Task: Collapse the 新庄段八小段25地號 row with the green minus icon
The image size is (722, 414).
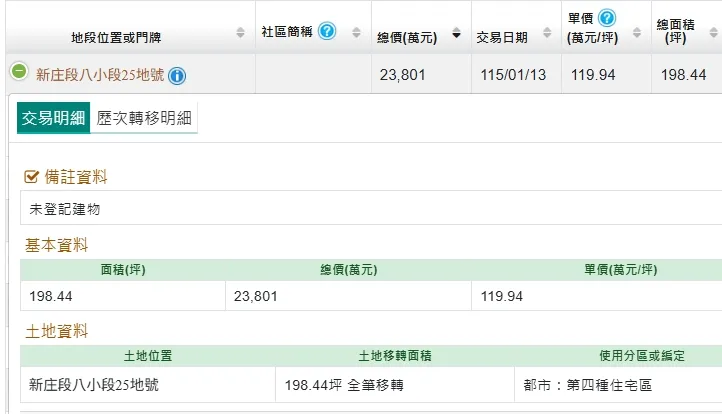Action: tap(19, 71)
